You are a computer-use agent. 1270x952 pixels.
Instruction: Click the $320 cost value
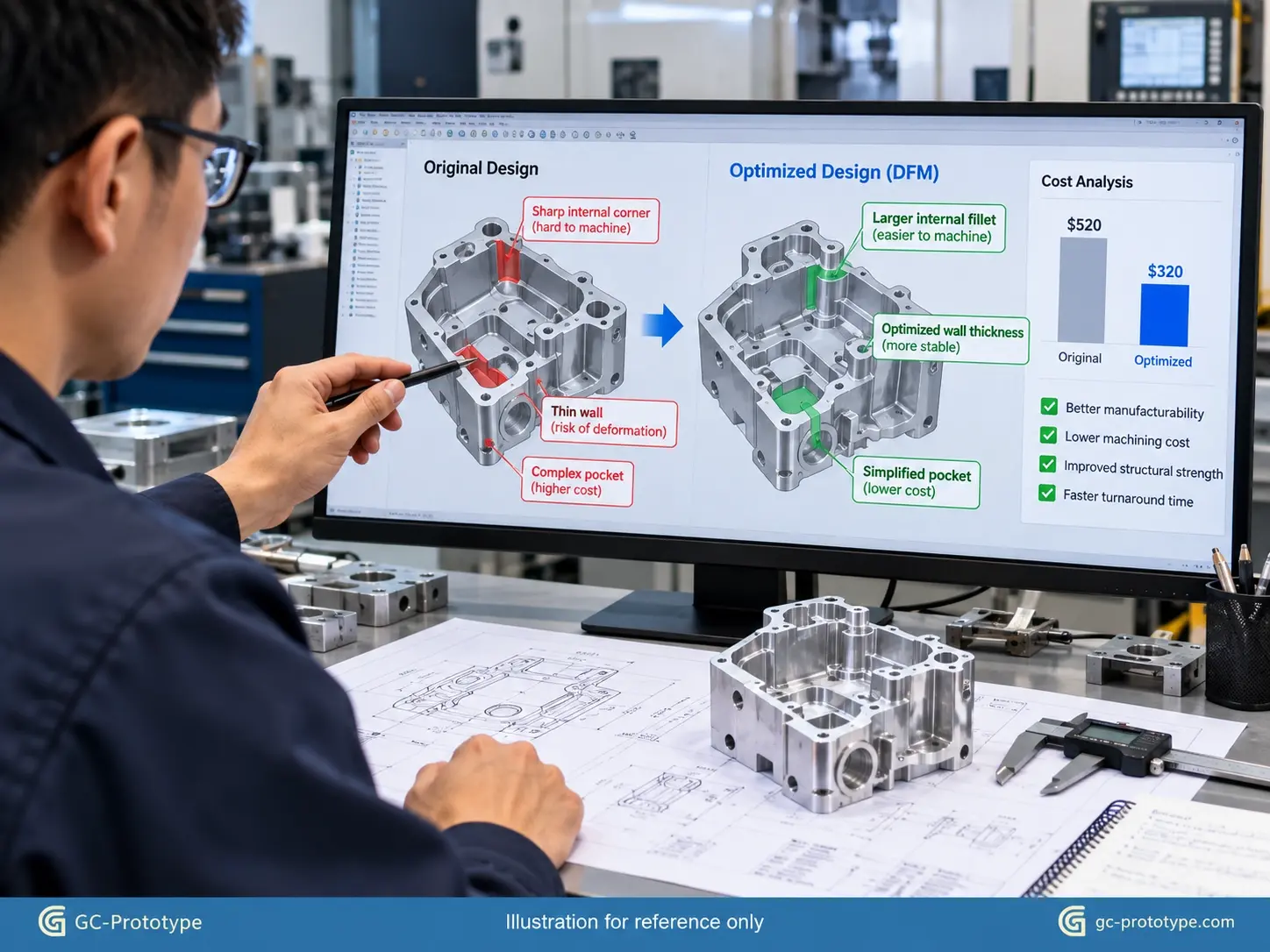(x=1166, y=272)
